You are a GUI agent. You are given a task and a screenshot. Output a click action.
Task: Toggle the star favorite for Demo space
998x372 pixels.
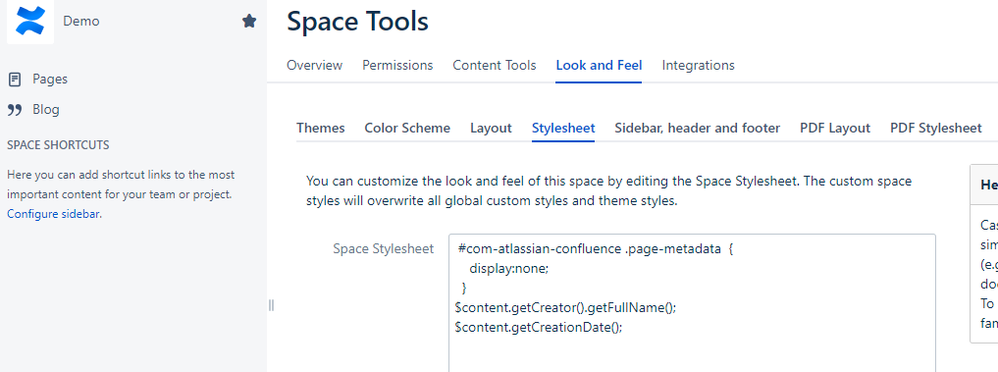[x=250, y=21]
